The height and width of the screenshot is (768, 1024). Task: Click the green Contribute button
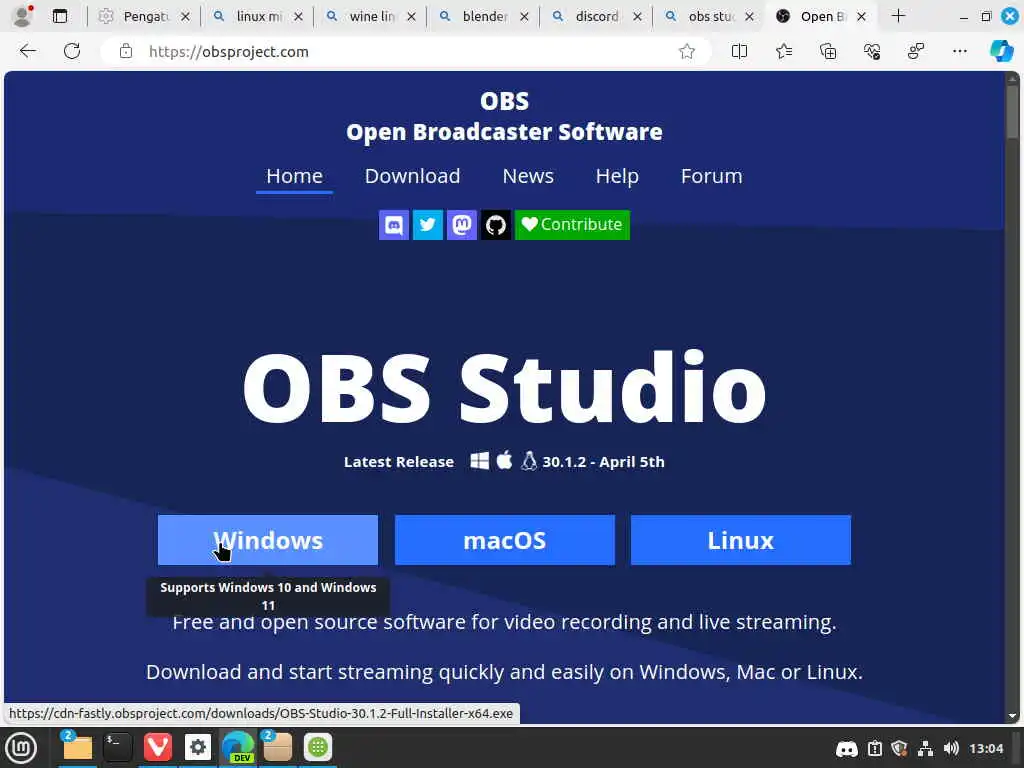point(572,225)
